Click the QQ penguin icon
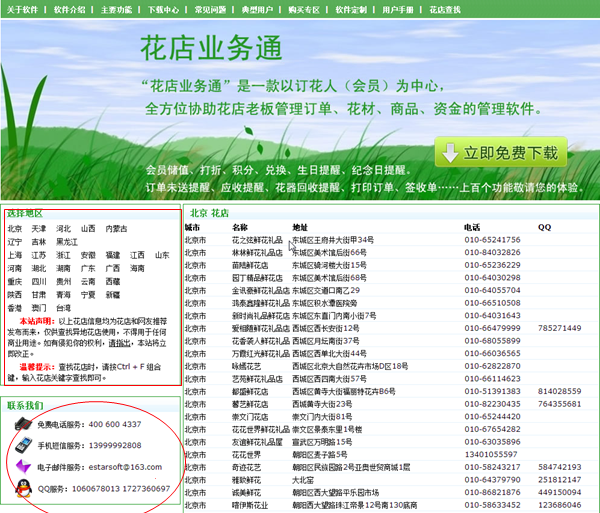 click(x=23, y=489)
